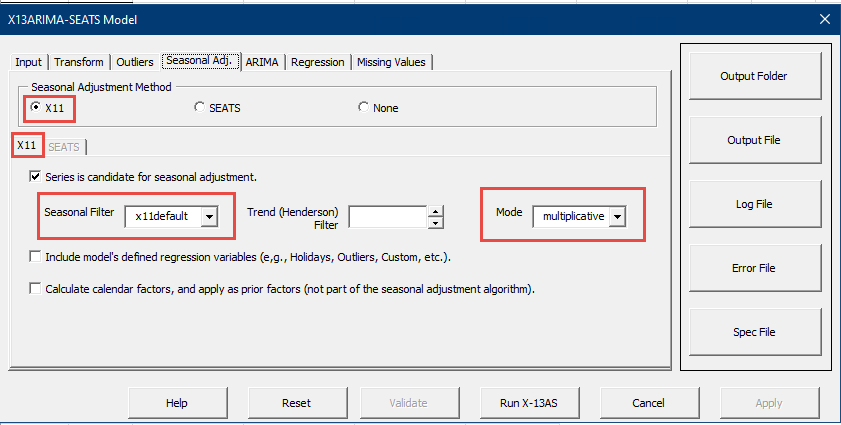Image resolution: width=841 pixels, height=425 pixels.
Task: Click the Reset button
Action: tap(297, 402)
